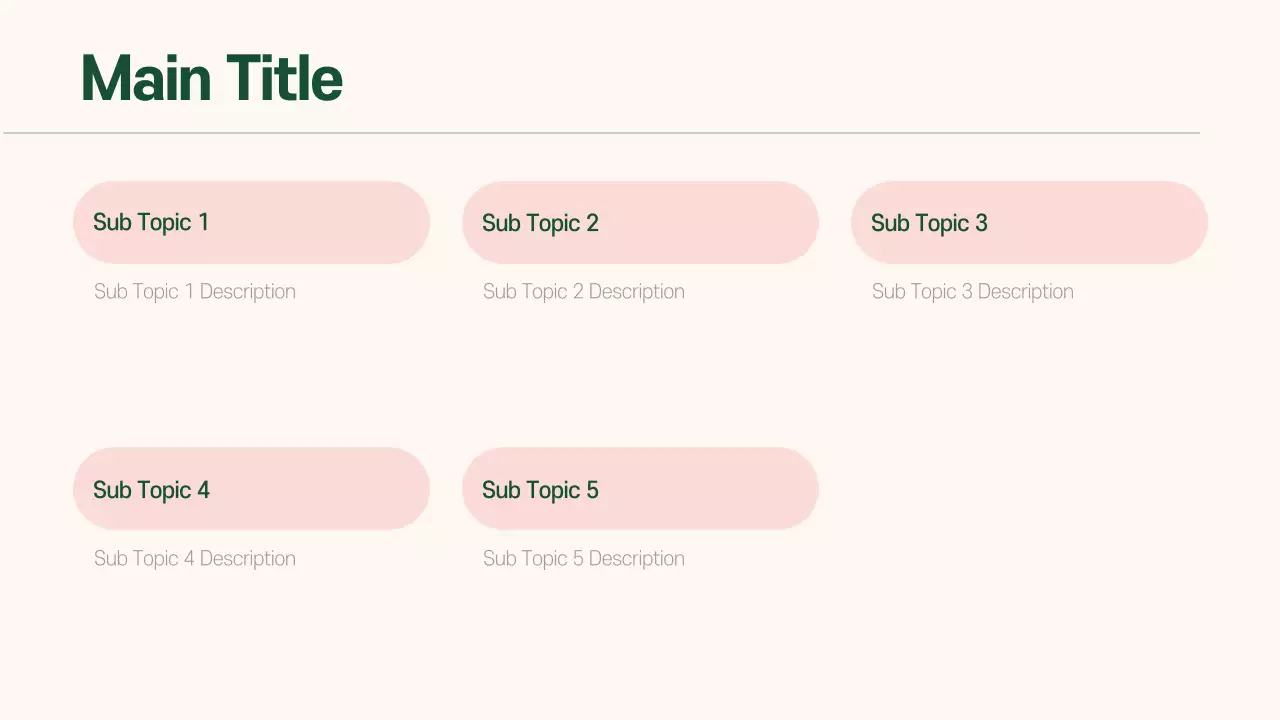Select the Sub Topic 2 label text
The height and width of the screenshot is (720, 1280).
540,223
